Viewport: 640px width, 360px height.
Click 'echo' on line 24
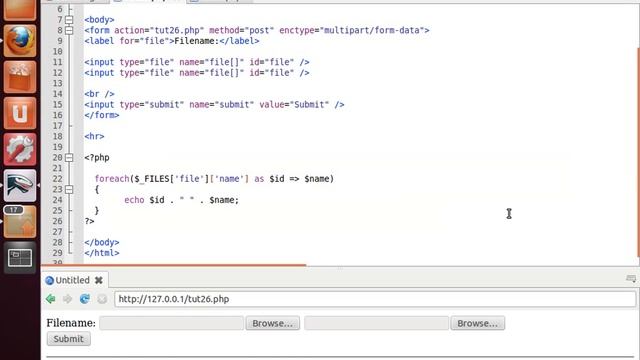tap(134, 200)
